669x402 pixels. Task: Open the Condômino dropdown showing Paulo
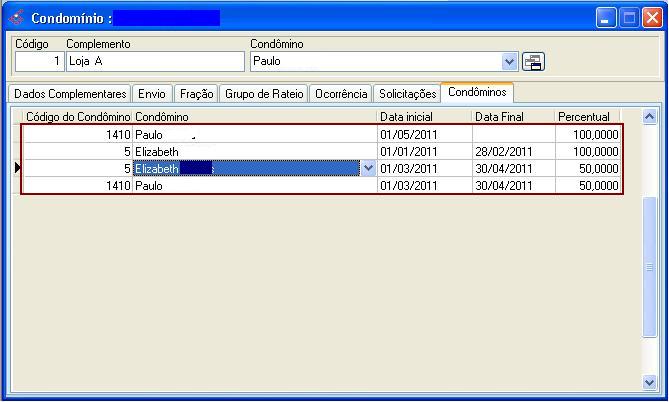click(510, 62)
